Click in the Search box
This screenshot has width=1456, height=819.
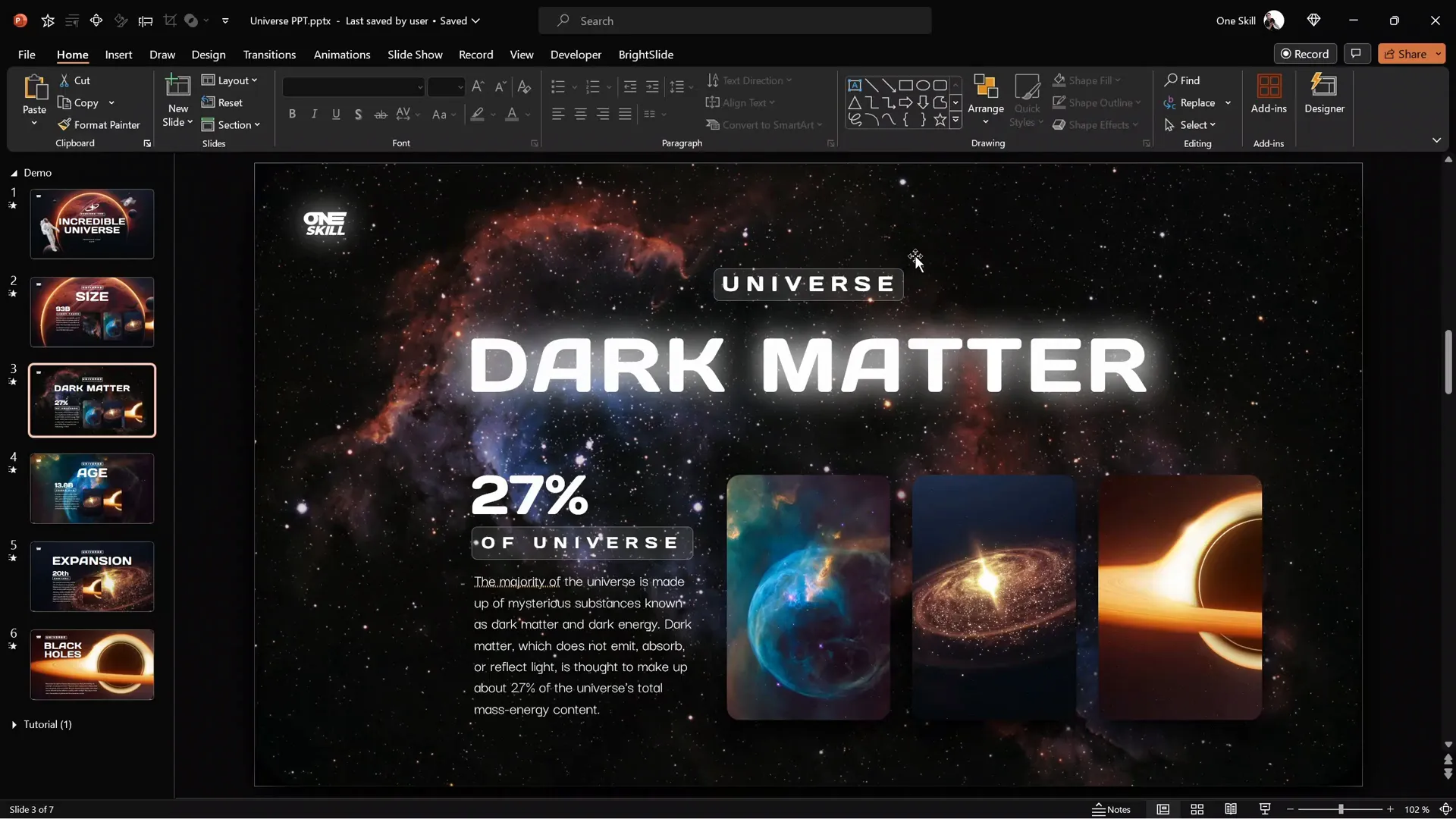(735, 20)
